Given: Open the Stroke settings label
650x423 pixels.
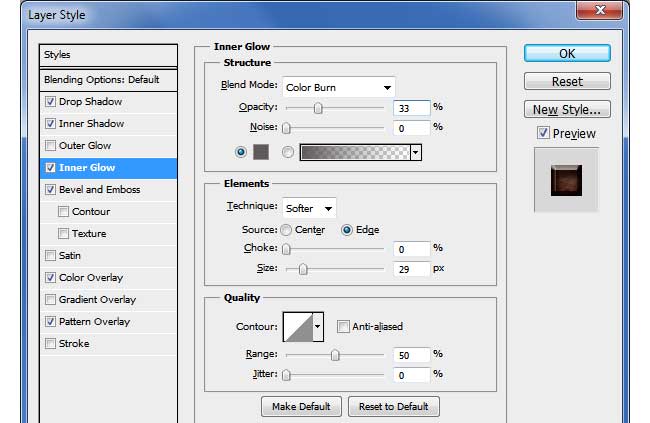Looking at the screenshot, I should tap(74, 343).
